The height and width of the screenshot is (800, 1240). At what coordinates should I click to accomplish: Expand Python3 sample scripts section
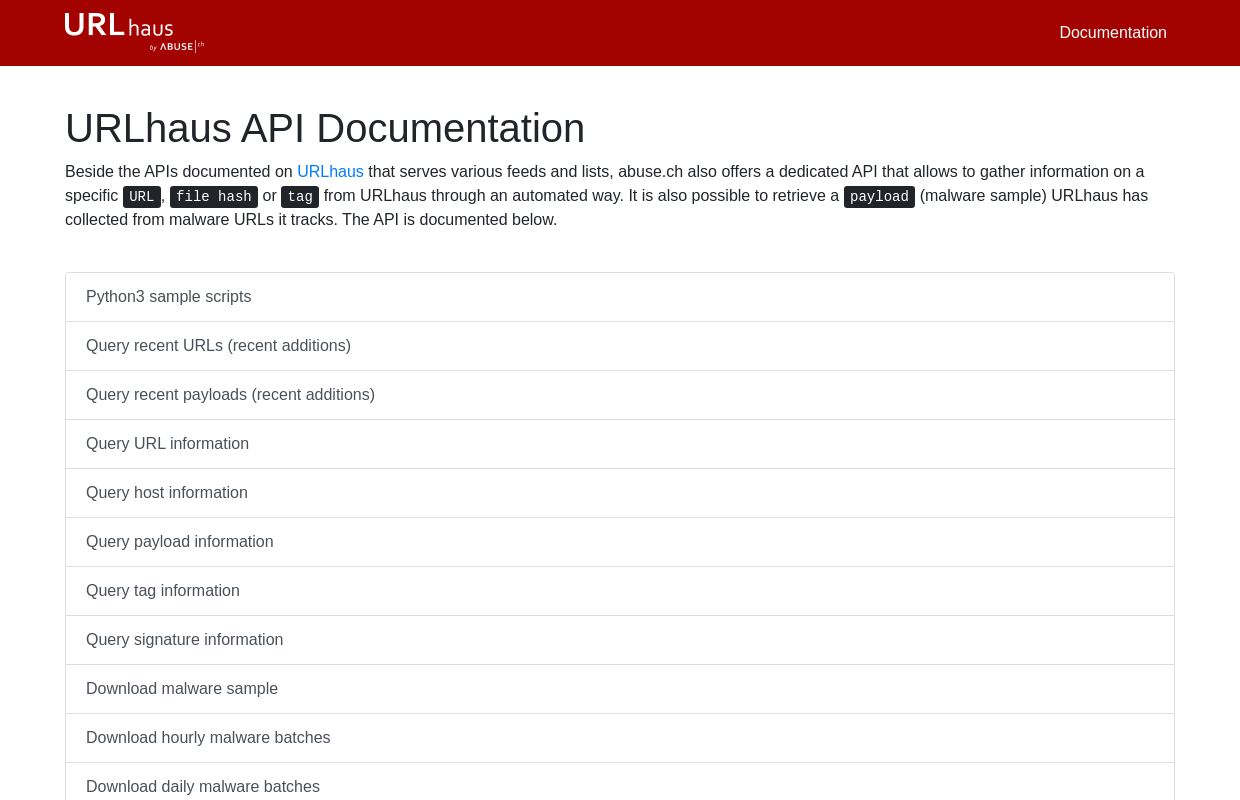tap(620, 297)
